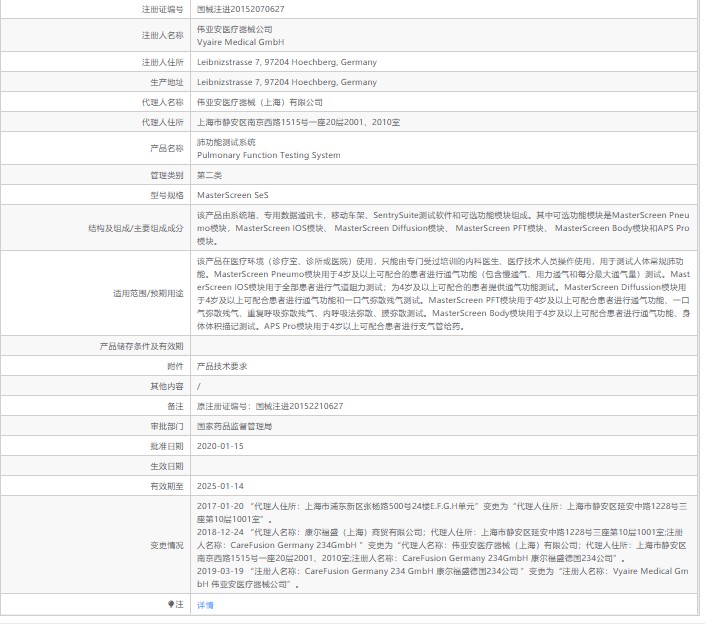705x624 pixels.
Task: Click the 注册人住所 Leibnizstrasse address value
Action: 287,62
